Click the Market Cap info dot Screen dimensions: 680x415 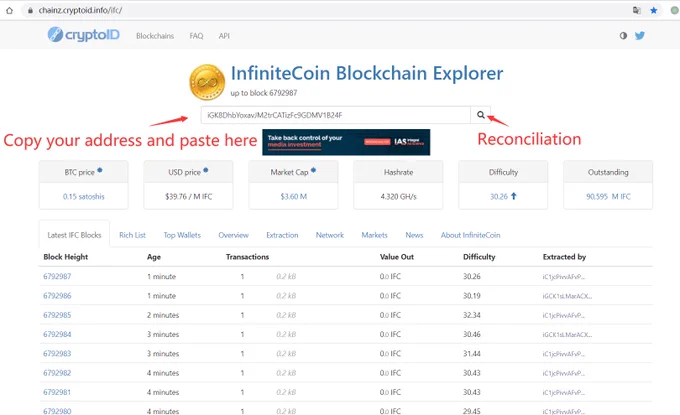pyautogui.click(x=313, y=170)
